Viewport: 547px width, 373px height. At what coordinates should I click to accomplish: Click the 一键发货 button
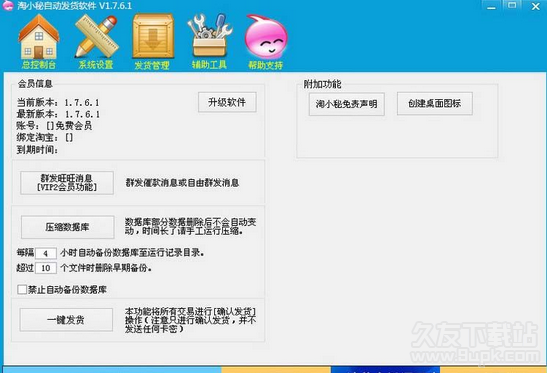(66, 320)
